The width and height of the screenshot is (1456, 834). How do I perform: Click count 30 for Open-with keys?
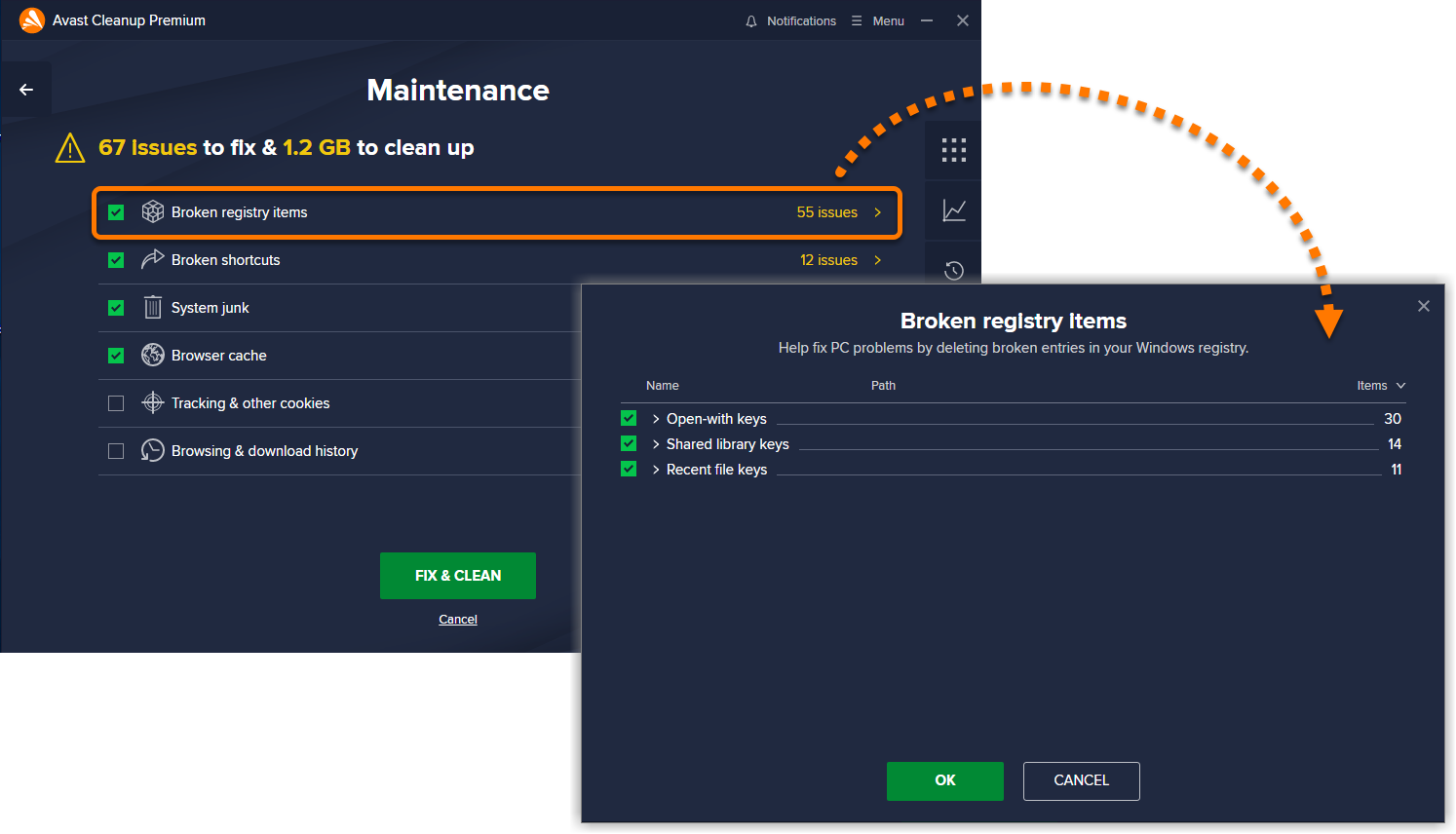point(1393,419)
